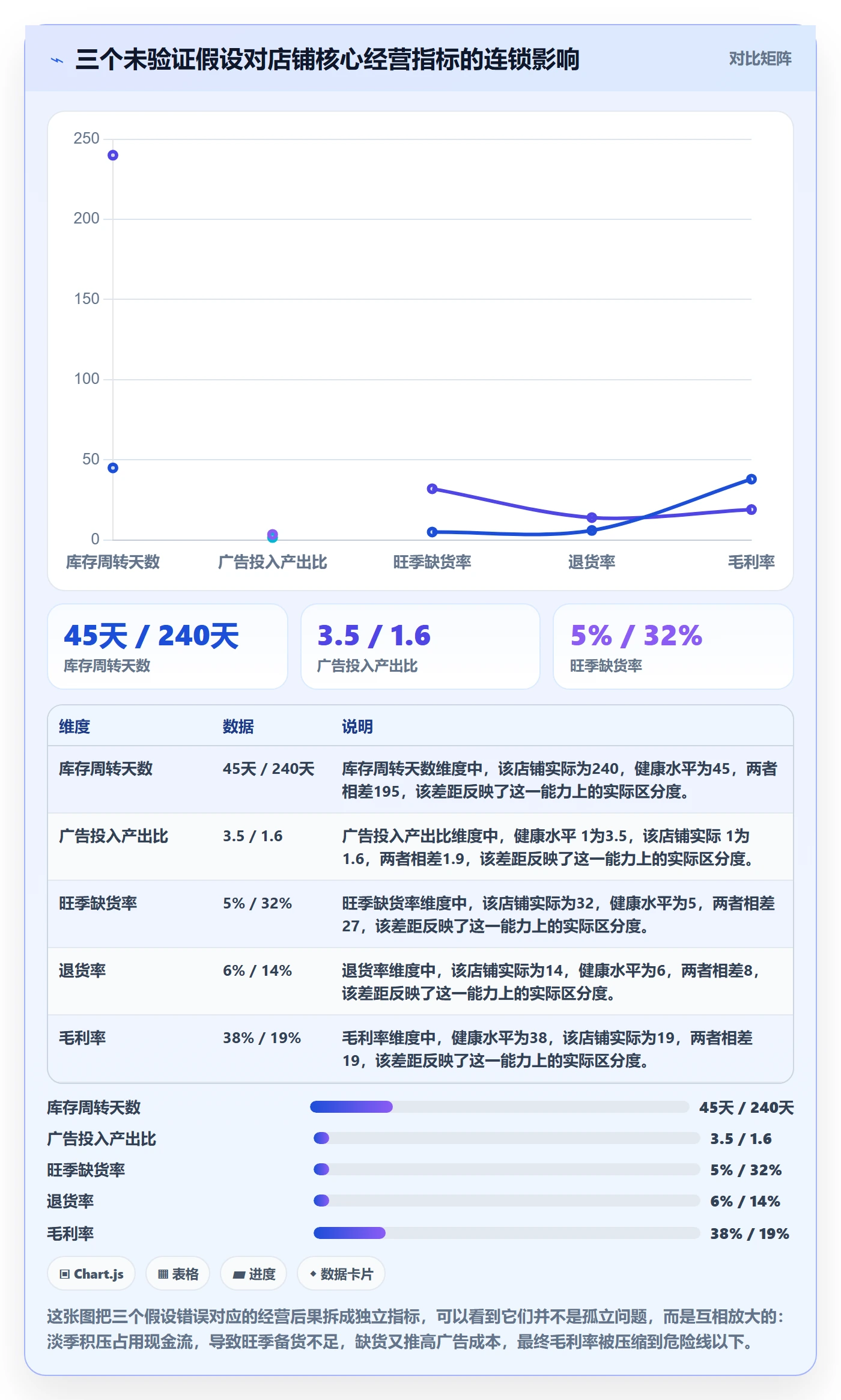Click the summary paragraph starting 这张图把三个假设
The height and width of the screenshot is (1400, 841).
coord(416,1328)
